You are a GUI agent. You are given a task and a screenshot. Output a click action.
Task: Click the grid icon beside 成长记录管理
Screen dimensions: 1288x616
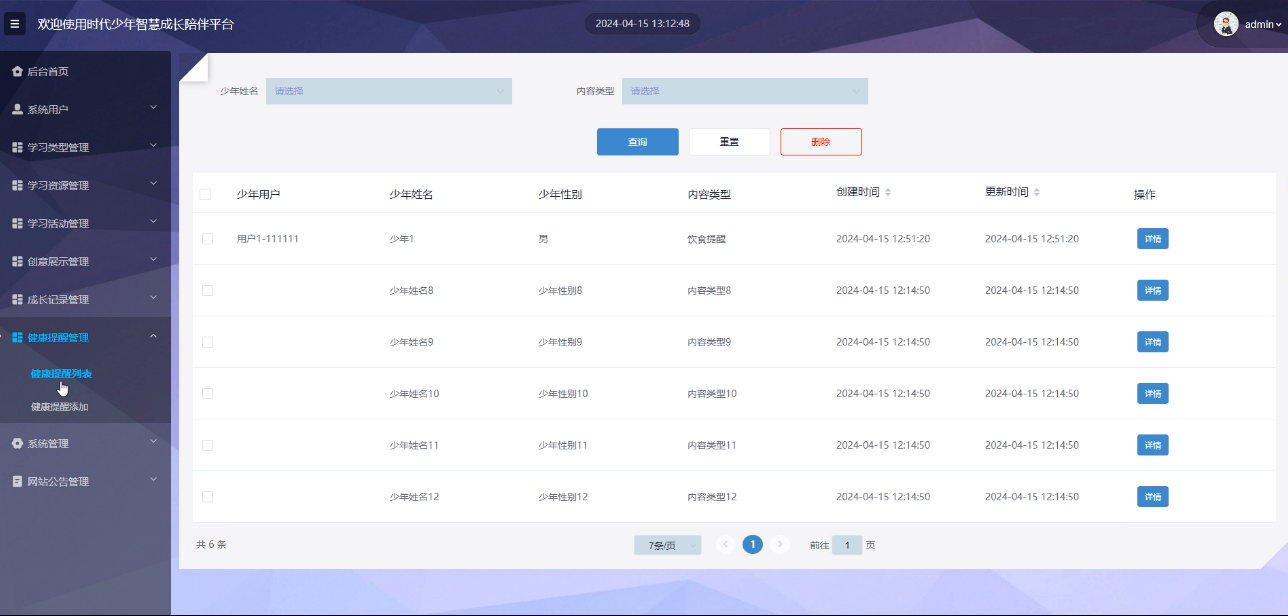click(x=17, y=300)
